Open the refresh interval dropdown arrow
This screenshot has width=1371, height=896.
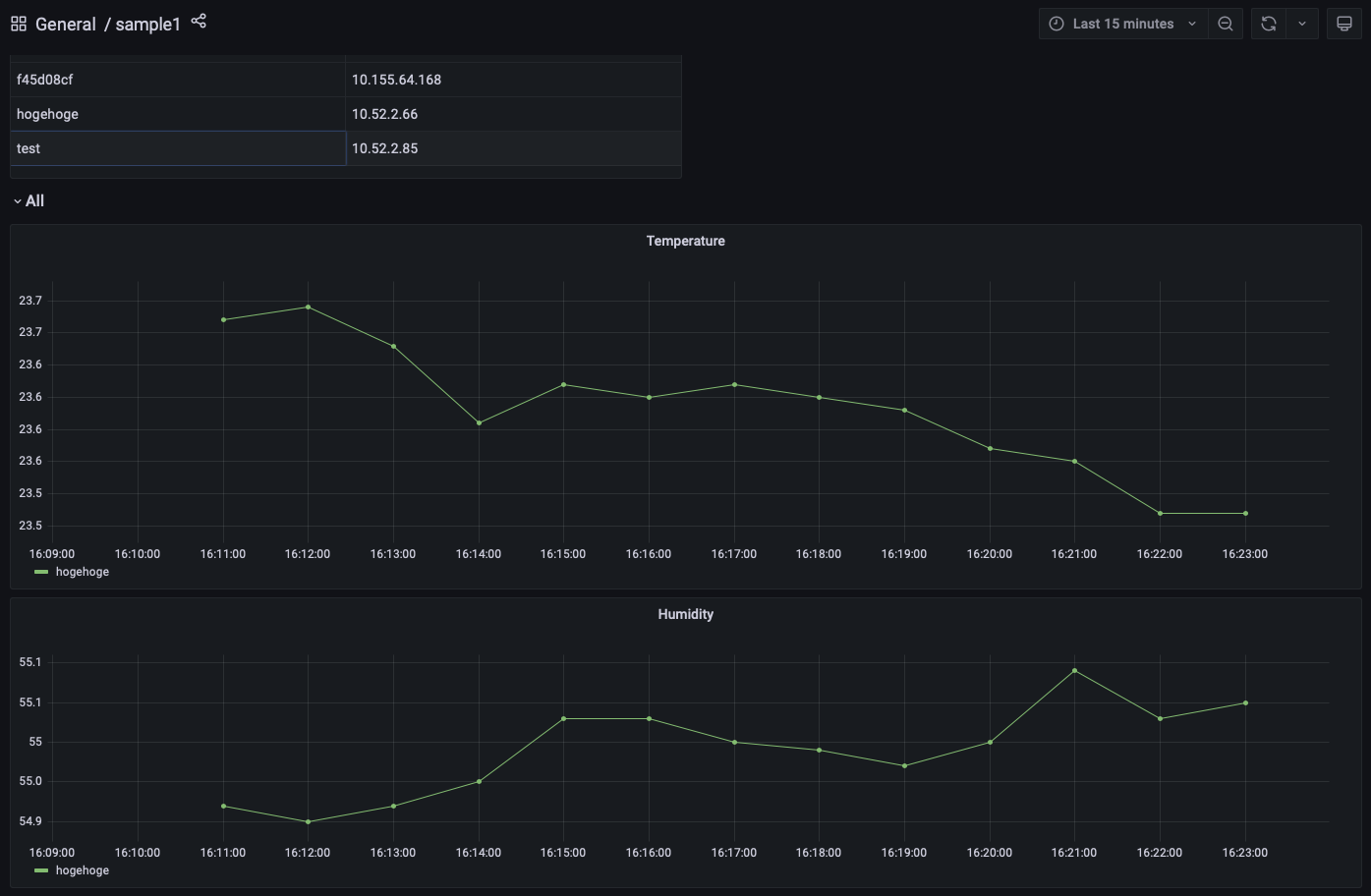click(x=1302, y=24)
